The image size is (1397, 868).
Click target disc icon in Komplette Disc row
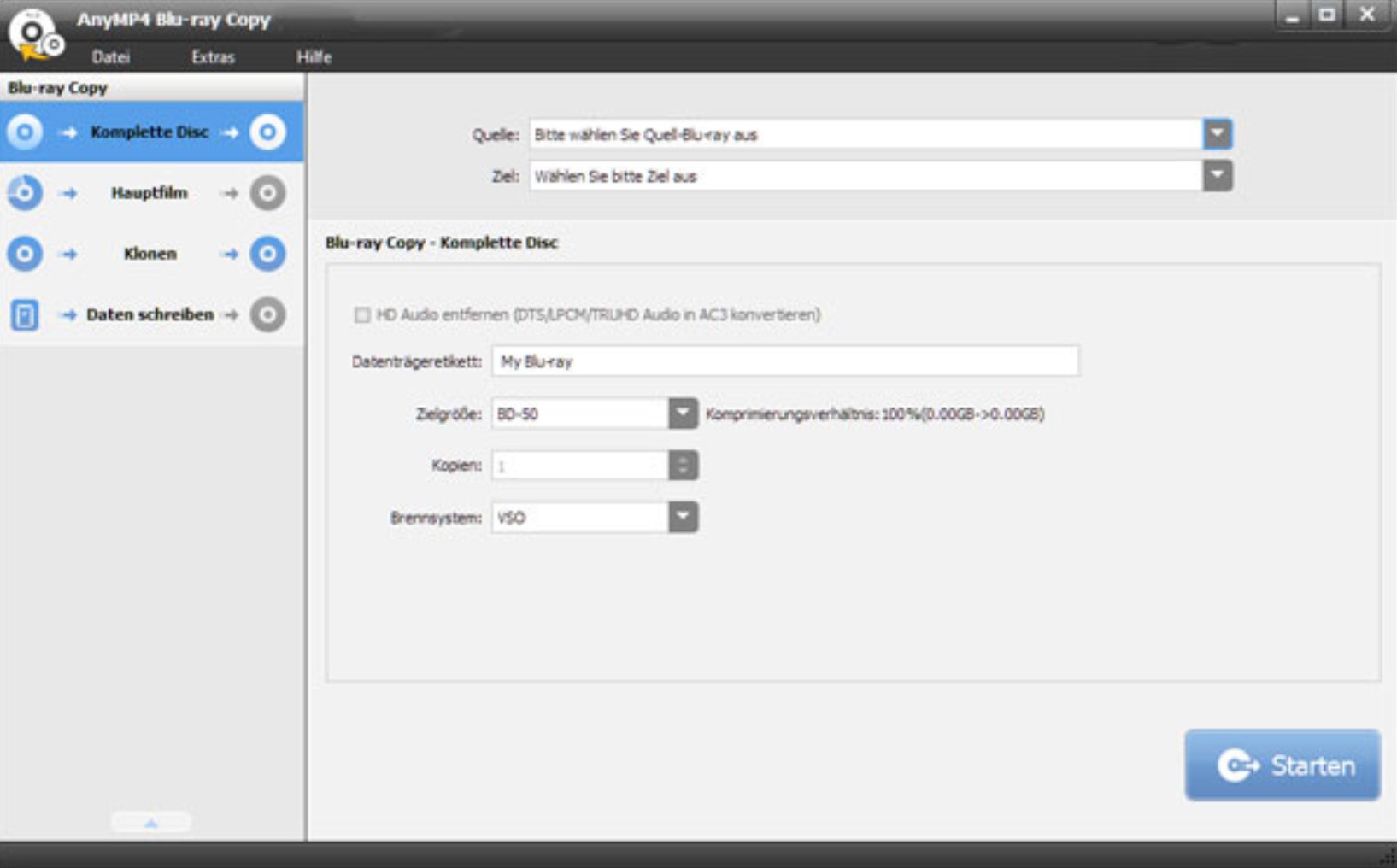coord(267,132)
